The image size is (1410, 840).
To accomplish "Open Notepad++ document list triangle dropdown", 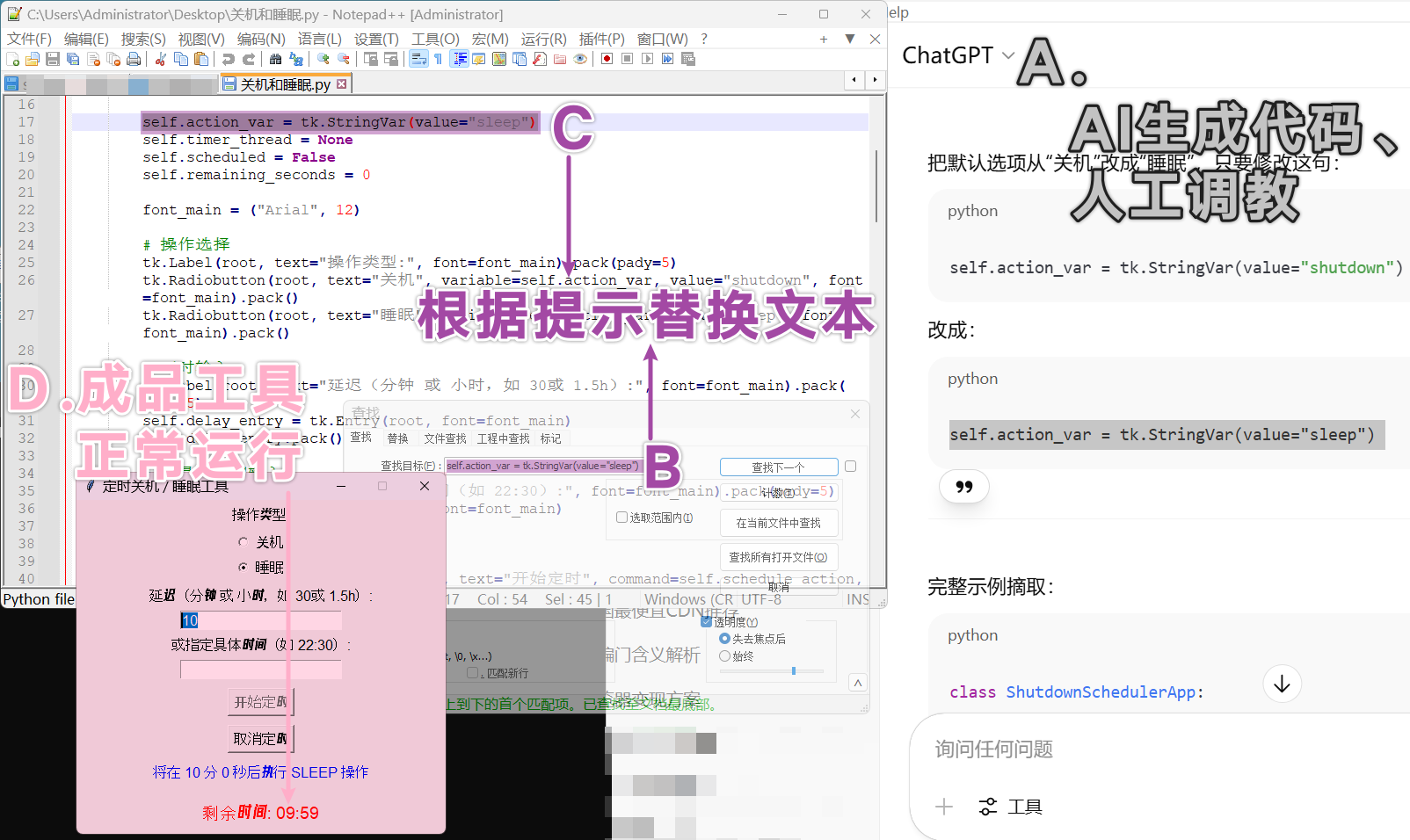I will pyautogui.click(x=849, y=39).
